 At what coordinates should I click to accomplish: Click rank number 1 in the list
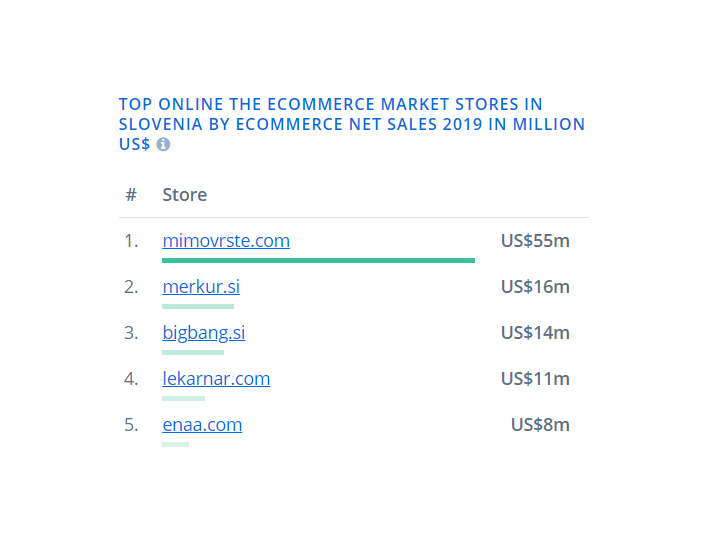pyautogui.click(x=131, y=241)
